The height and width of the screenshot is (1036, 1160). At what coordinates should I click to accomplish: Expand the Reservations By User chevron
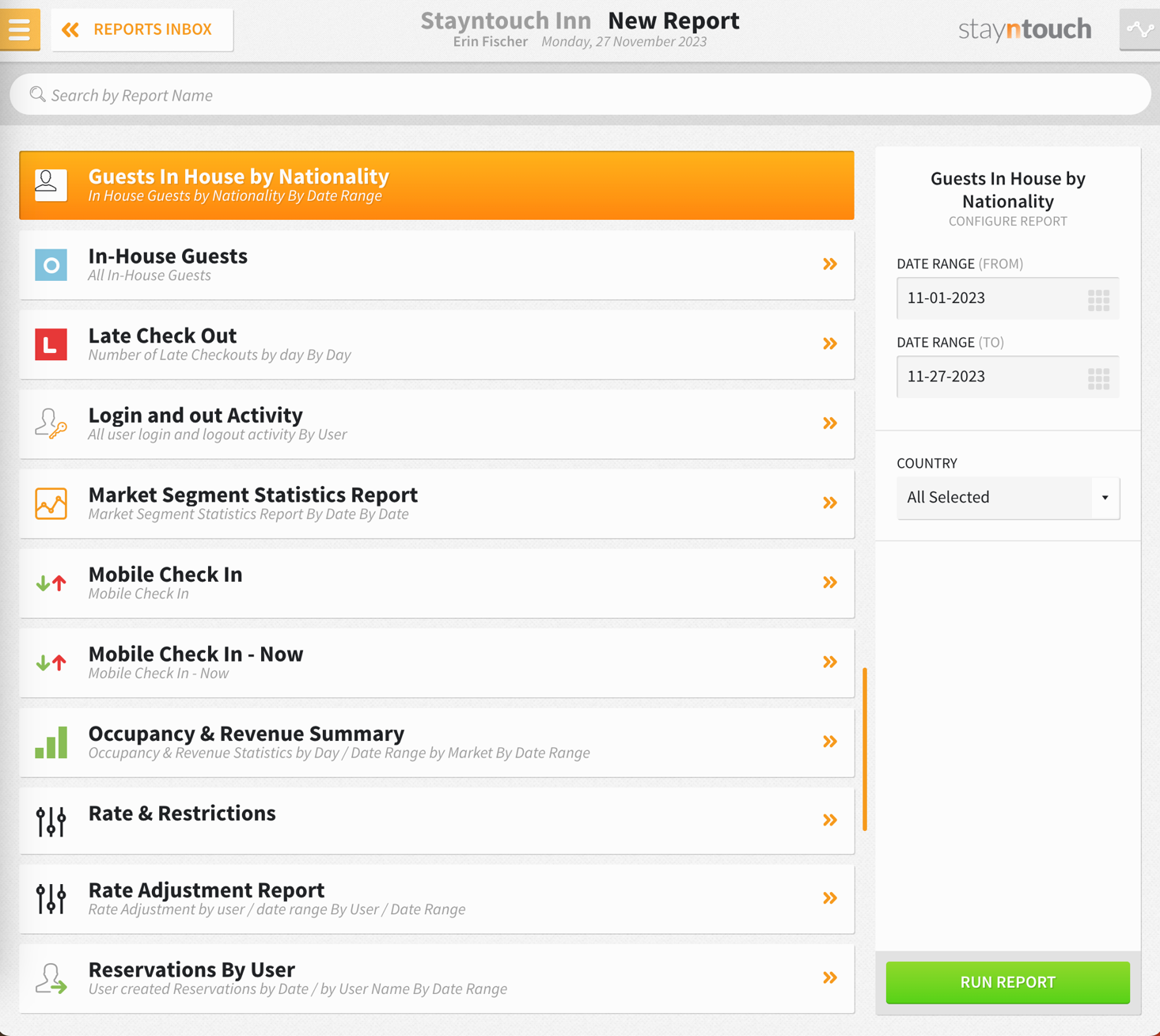(829, 978)
